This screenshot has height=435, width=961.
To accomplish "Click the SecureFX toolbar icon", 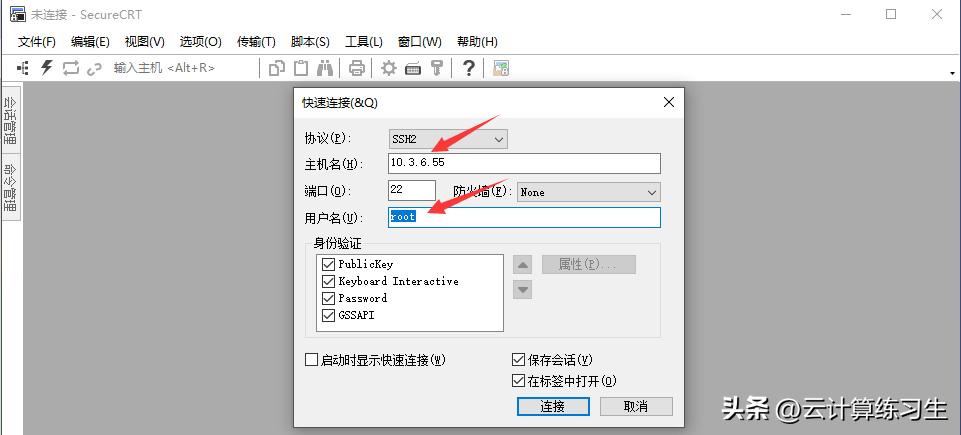I will [501, 68].
